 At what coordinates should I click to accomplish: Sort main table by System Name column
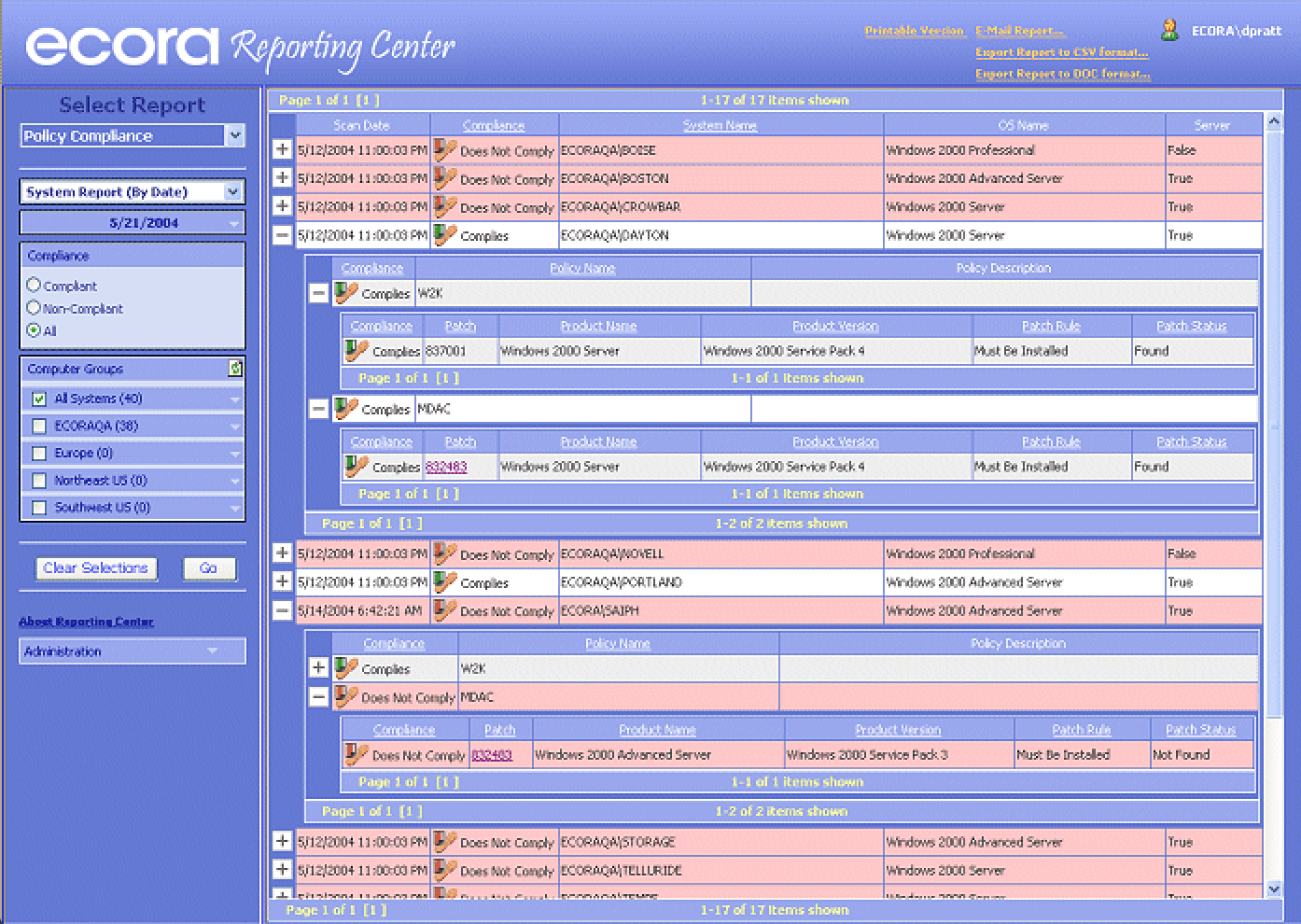(720, 125)
